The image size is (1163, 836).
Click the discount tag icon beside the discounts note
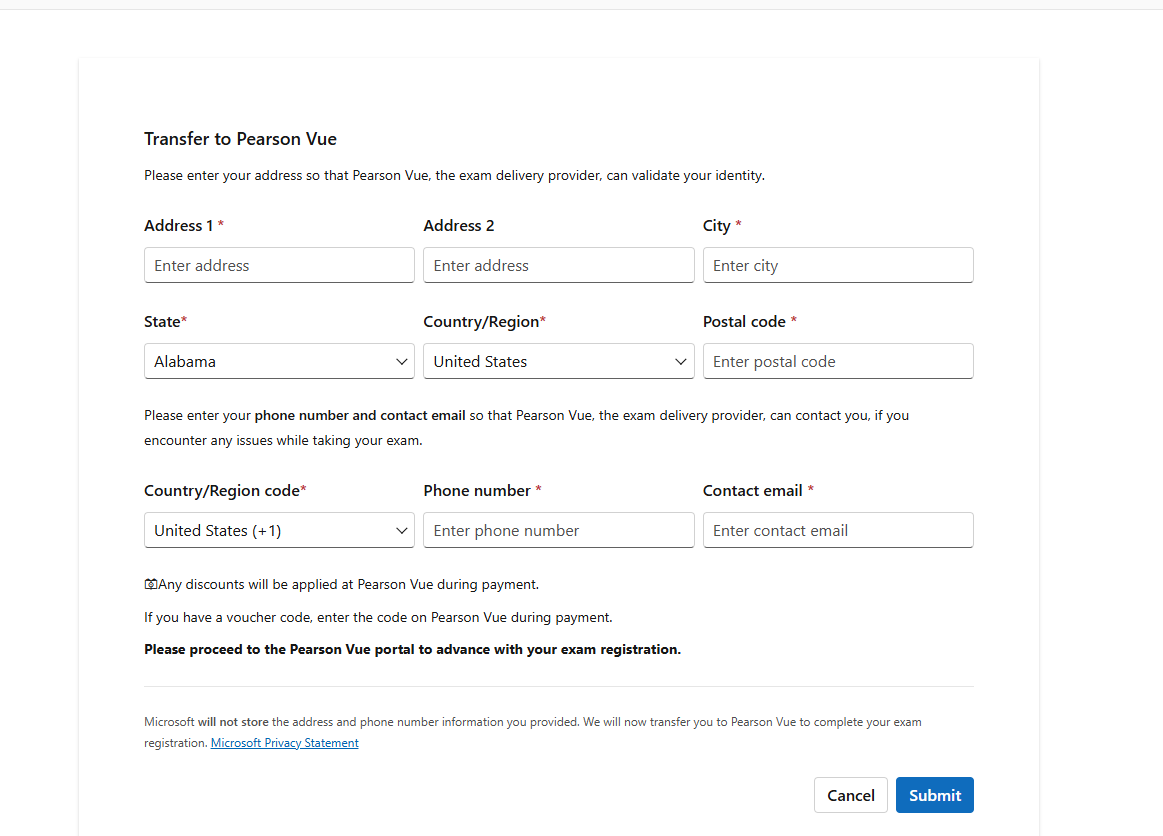click(151, 585)
